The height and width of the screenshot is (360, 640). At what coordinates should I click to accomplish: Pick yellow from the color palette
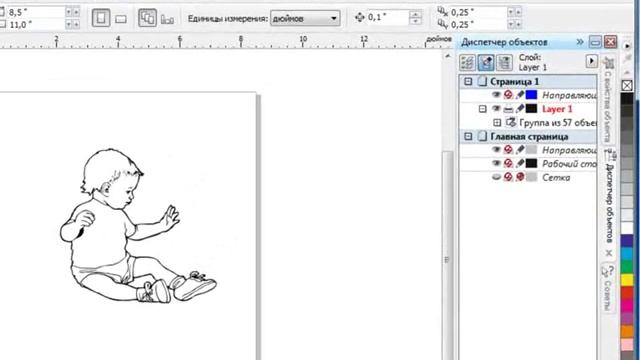[627, 279]
